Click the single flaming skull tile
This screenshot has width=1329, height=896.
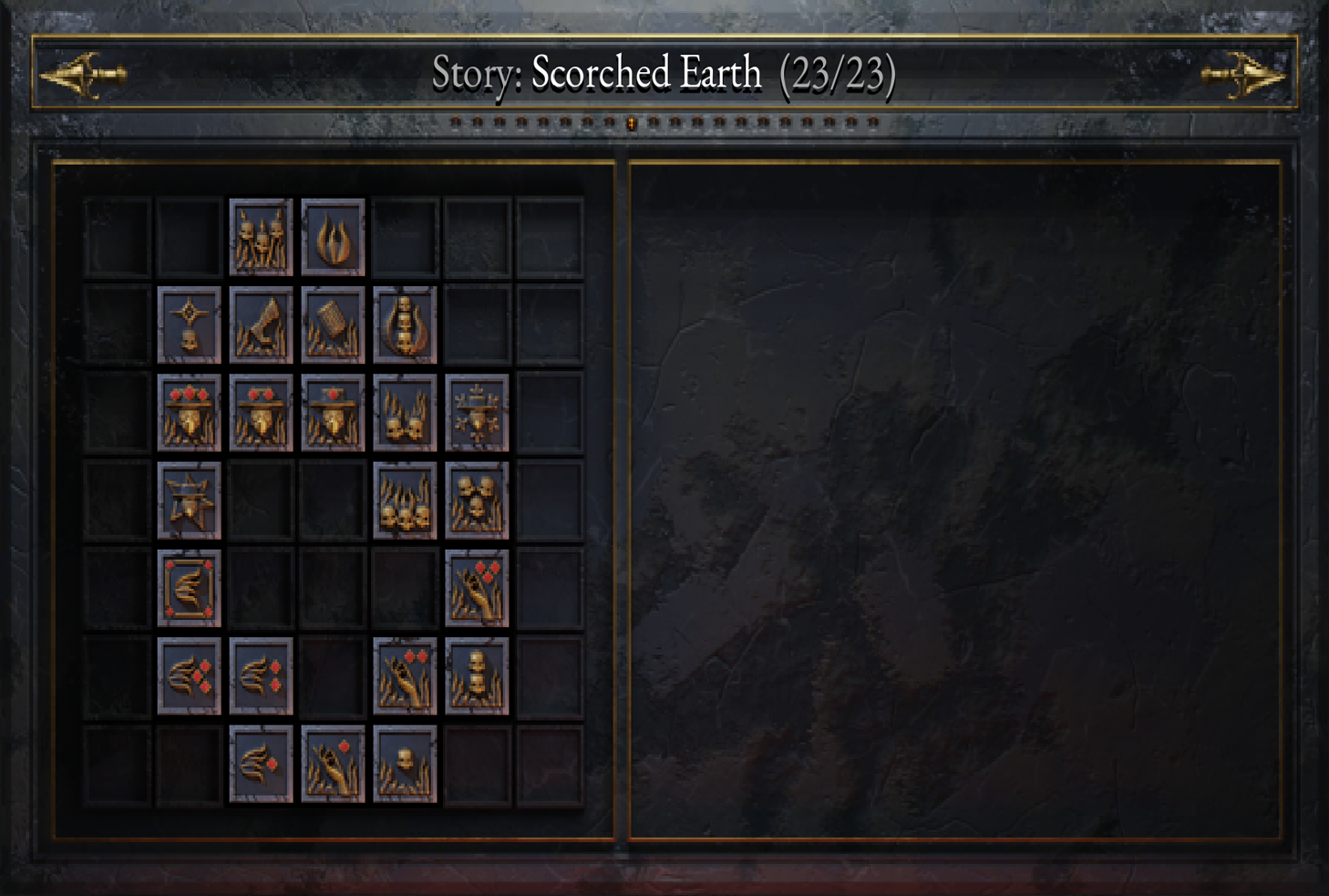tap(405, 764)
